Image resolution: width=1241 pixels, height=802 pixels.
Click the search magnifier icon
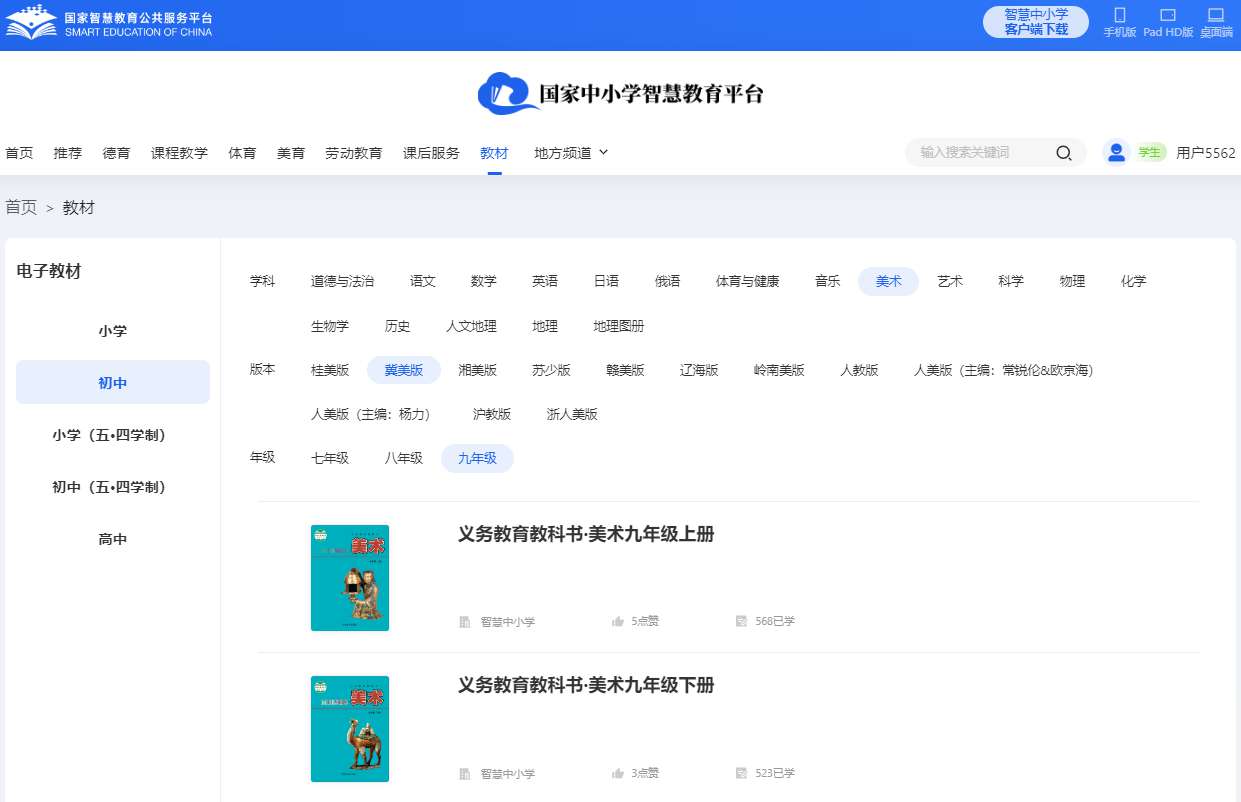point(1064,153)
